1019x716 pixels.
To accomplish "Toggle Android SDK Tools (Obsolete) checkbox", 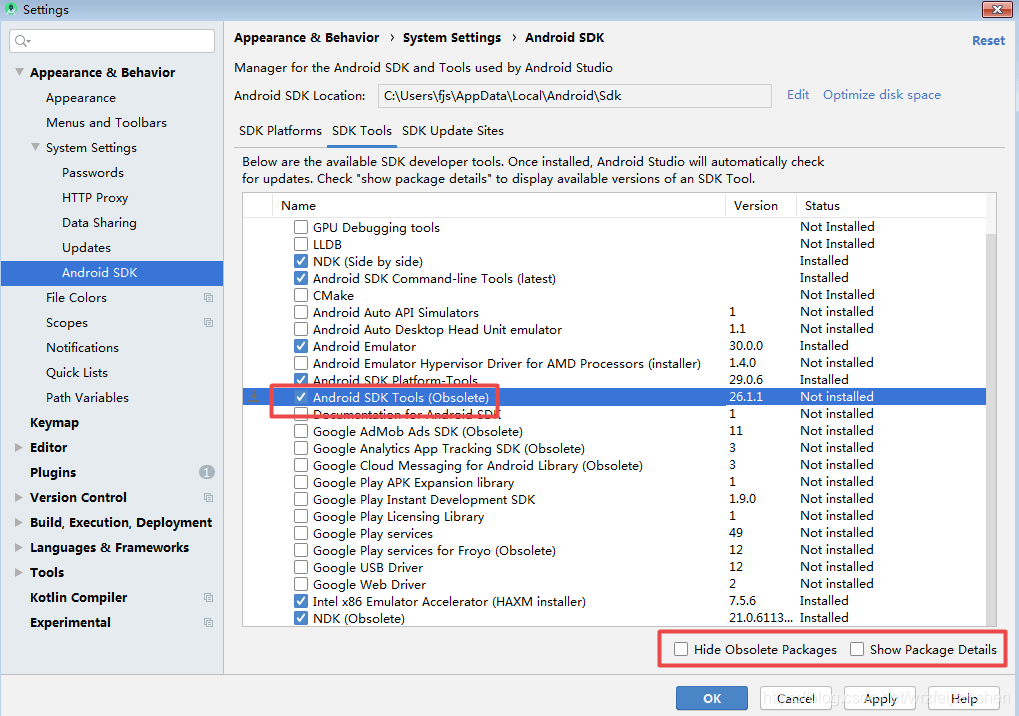I will coord(301,397).
